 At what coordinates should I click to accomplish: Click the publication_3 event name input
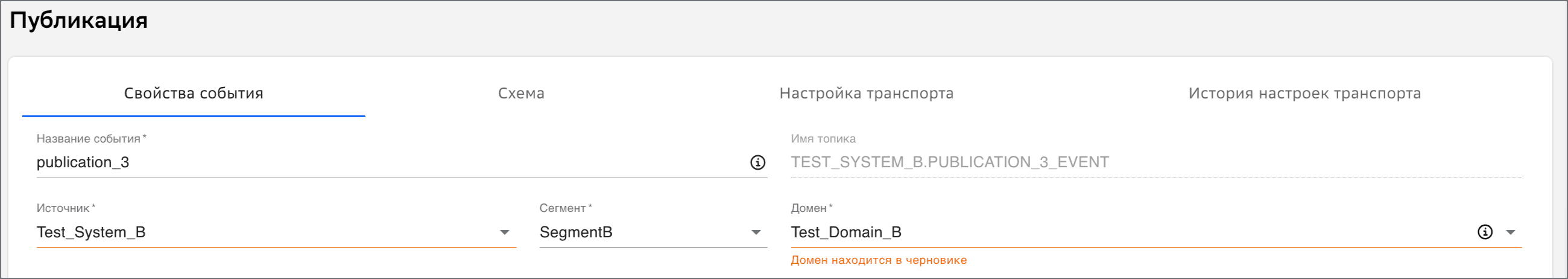click(390, 162)
